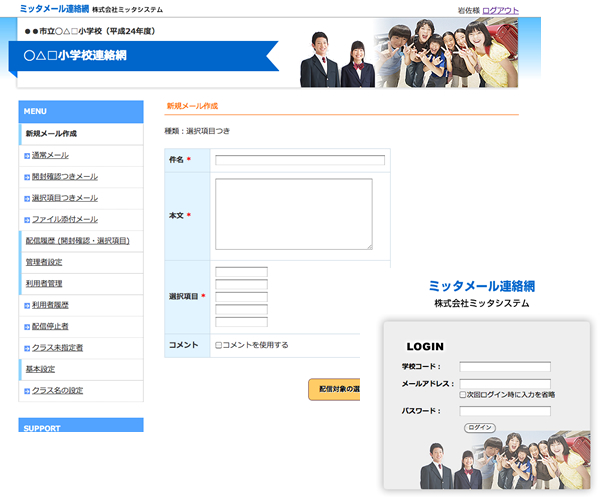Image resolution: width=600 pixels, height=501 pixels.
Task: Go to 基本設定 in the sidebar
Action: pos(40,369)
